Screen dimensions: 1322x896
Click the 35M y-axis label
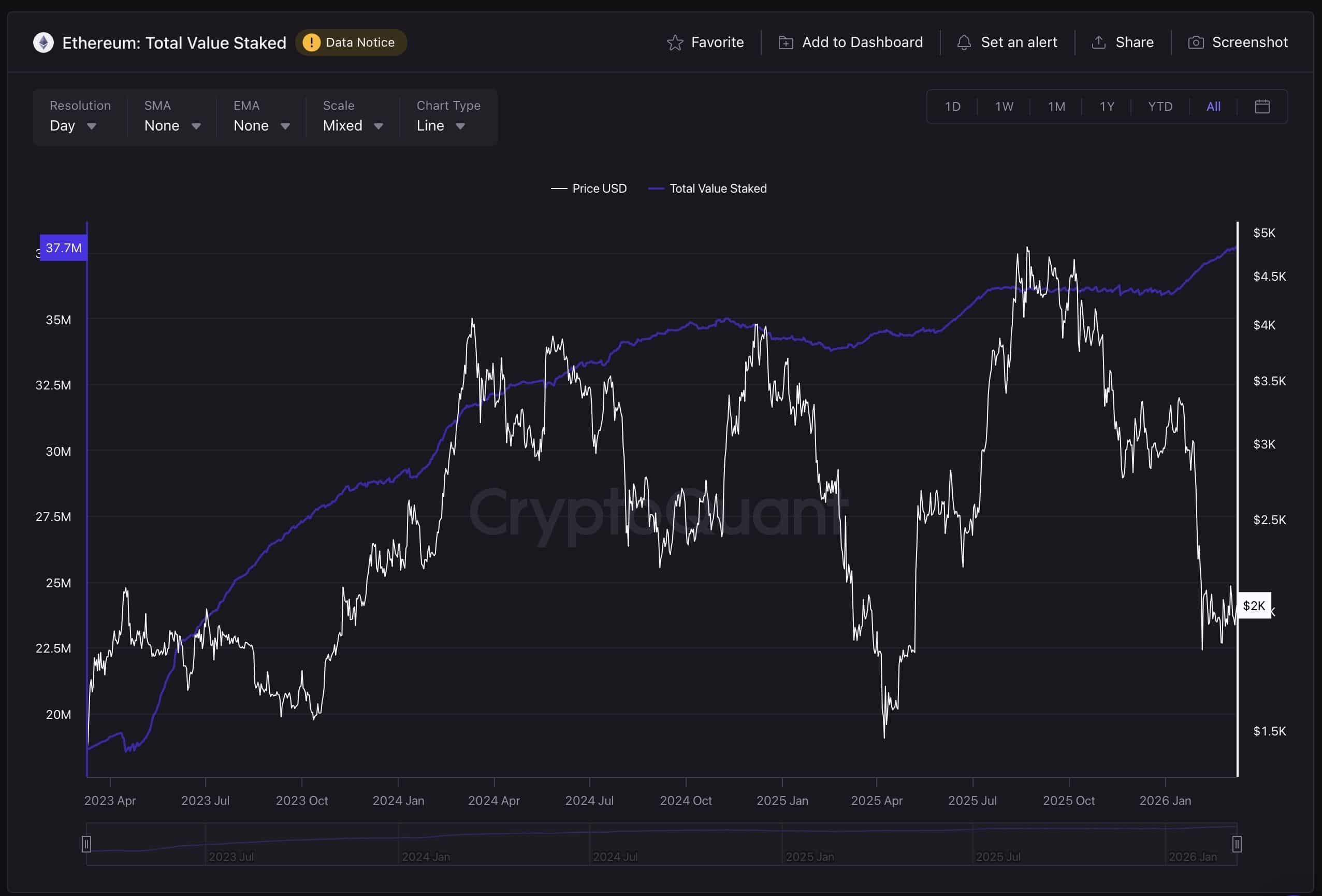(59, 320)
